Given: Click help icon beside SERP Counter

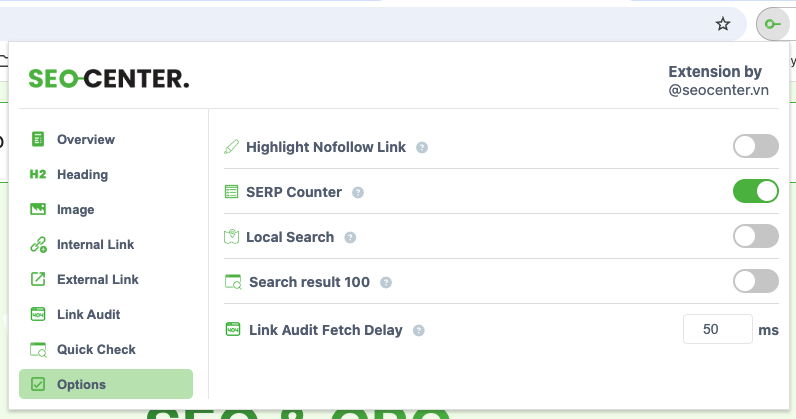Looking at the screenshot, I should pyautogui.click(x=358, y=192).
